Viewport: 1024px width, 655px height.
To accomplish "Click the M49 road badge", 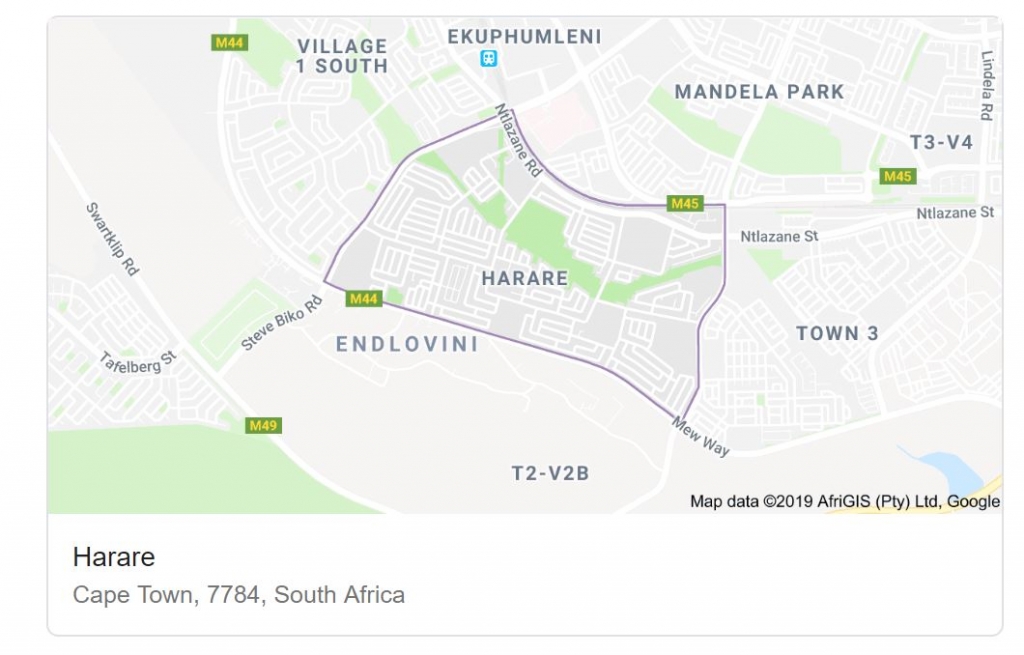I will [263, 426].
